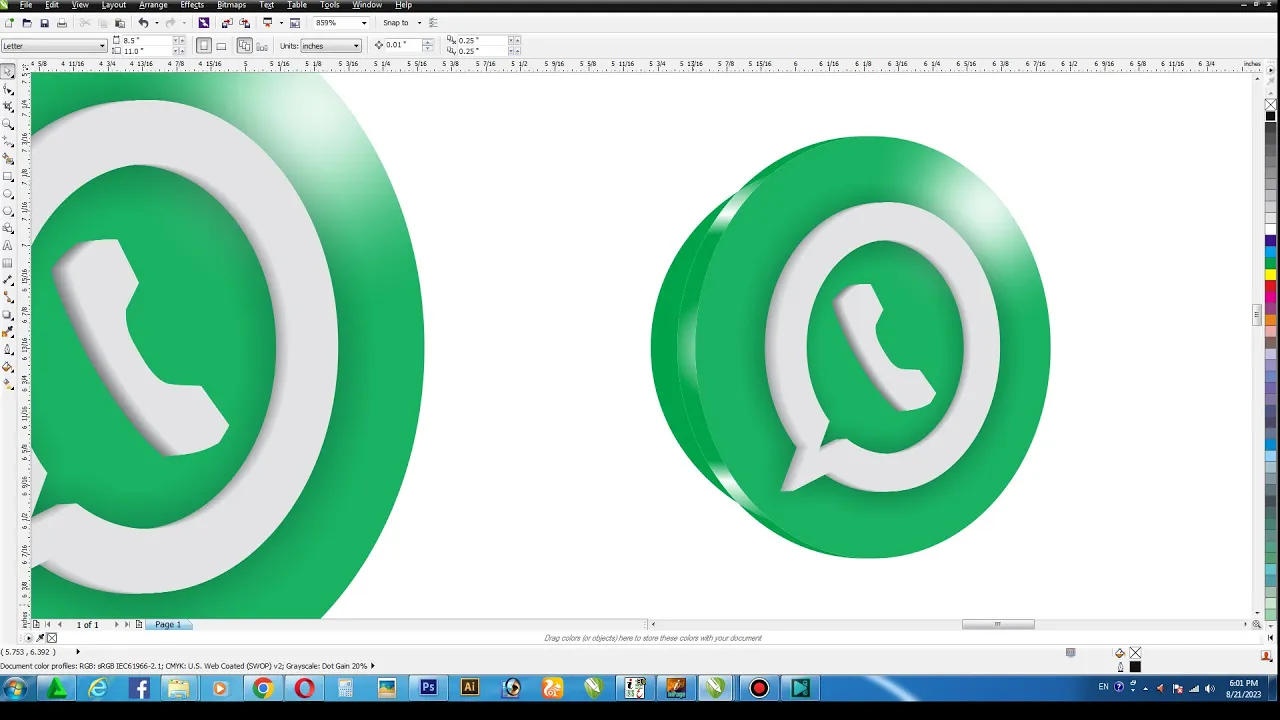Increase the nudge distance stepper
This screenshot has height=720, width=1280.
(427, 42)
